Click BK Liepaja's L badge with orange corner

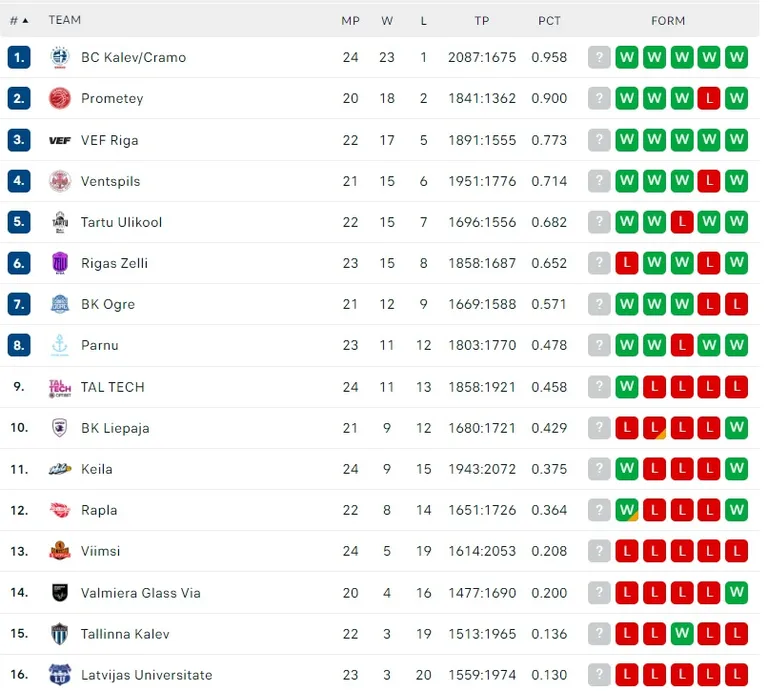coord(654,428)
